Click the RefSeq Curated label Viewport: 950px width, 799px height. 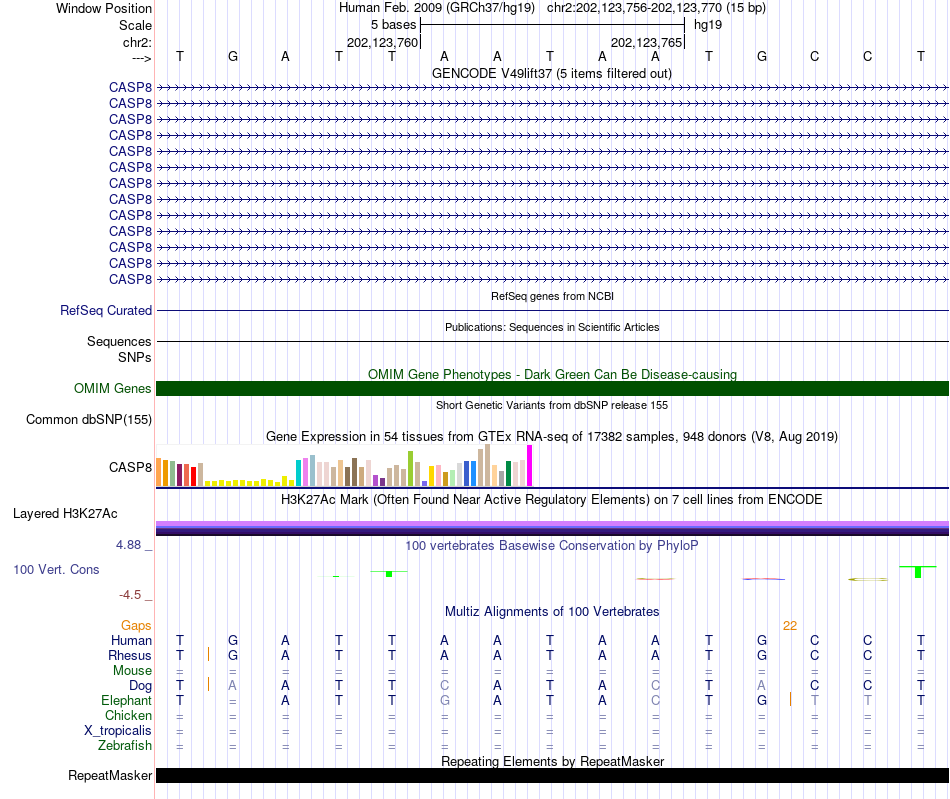pos(106,310)
